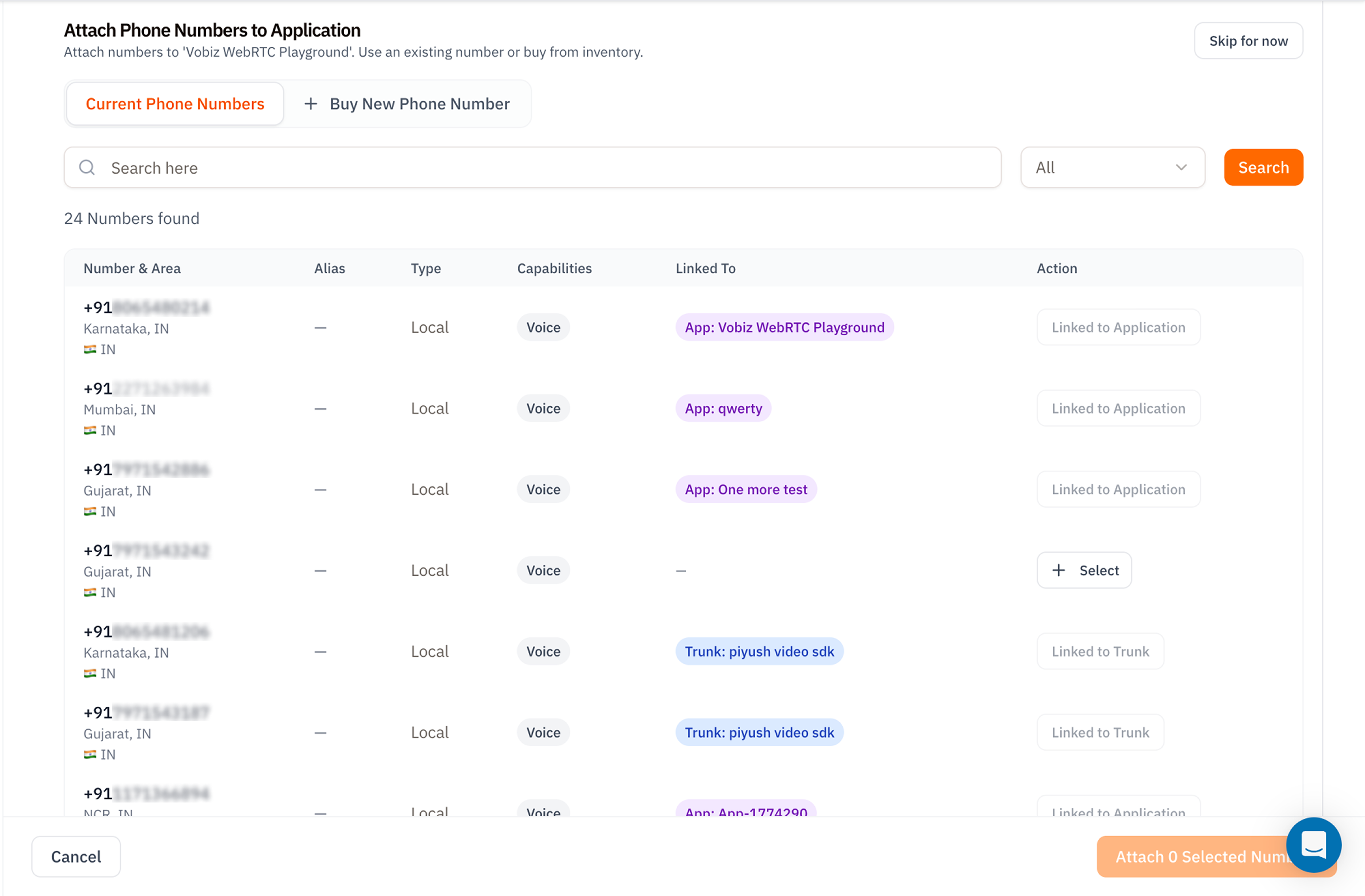1365x896 pixels.
Task: Click Voice capability badge in Mumbai row
Action: pos(543,408)
